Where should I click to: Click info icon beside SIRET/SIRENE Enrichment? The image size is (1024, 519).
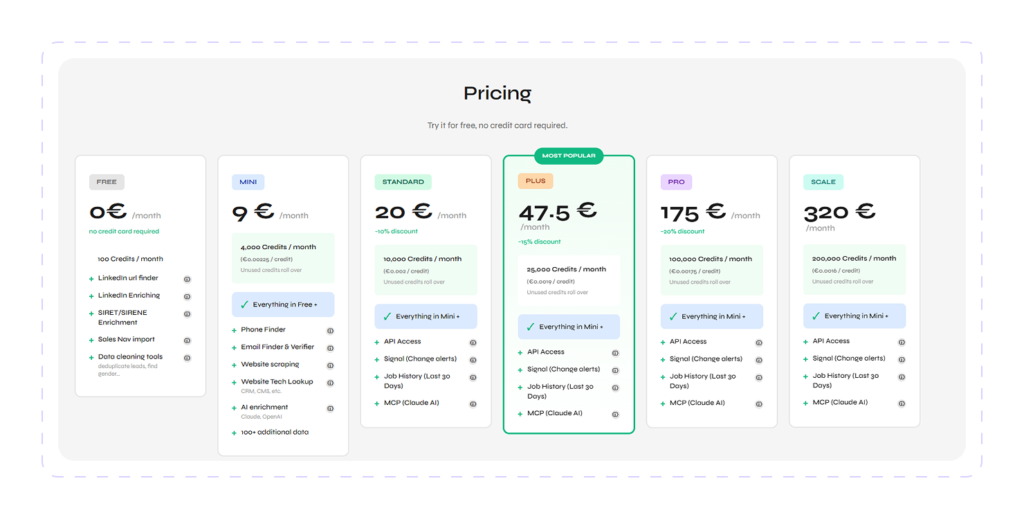(x=187, y=314)
